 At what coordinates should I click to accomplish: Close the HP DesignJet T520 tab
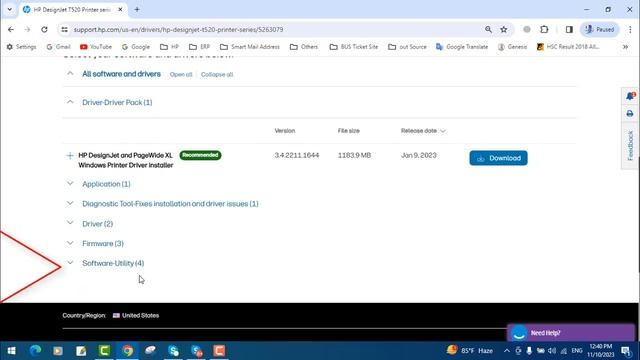(x=120, y=9)
